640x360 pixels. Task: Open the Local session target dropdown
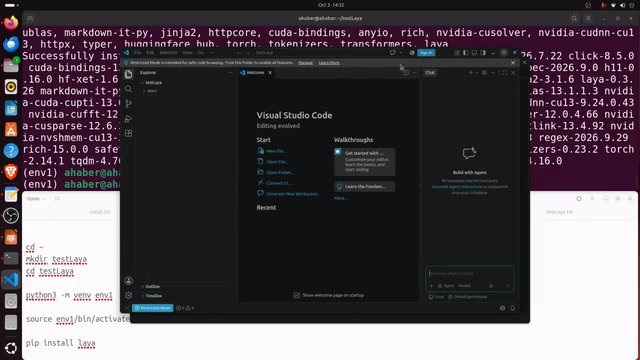[436, 297]
